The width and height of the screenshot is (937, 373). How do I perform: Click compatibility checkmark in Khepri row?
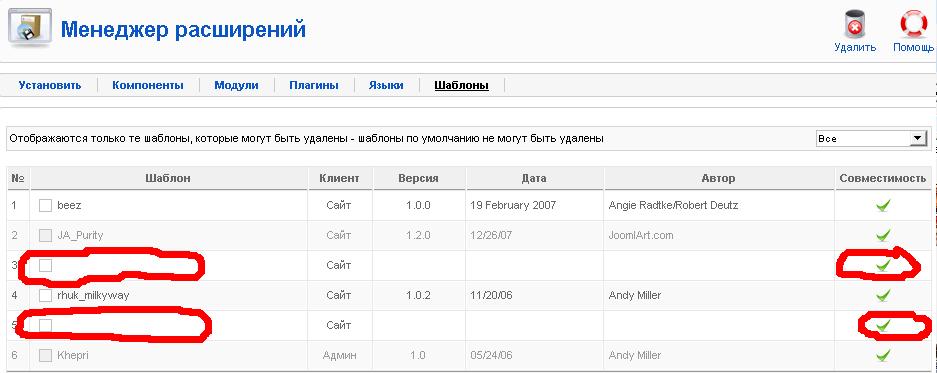point(883,356)
